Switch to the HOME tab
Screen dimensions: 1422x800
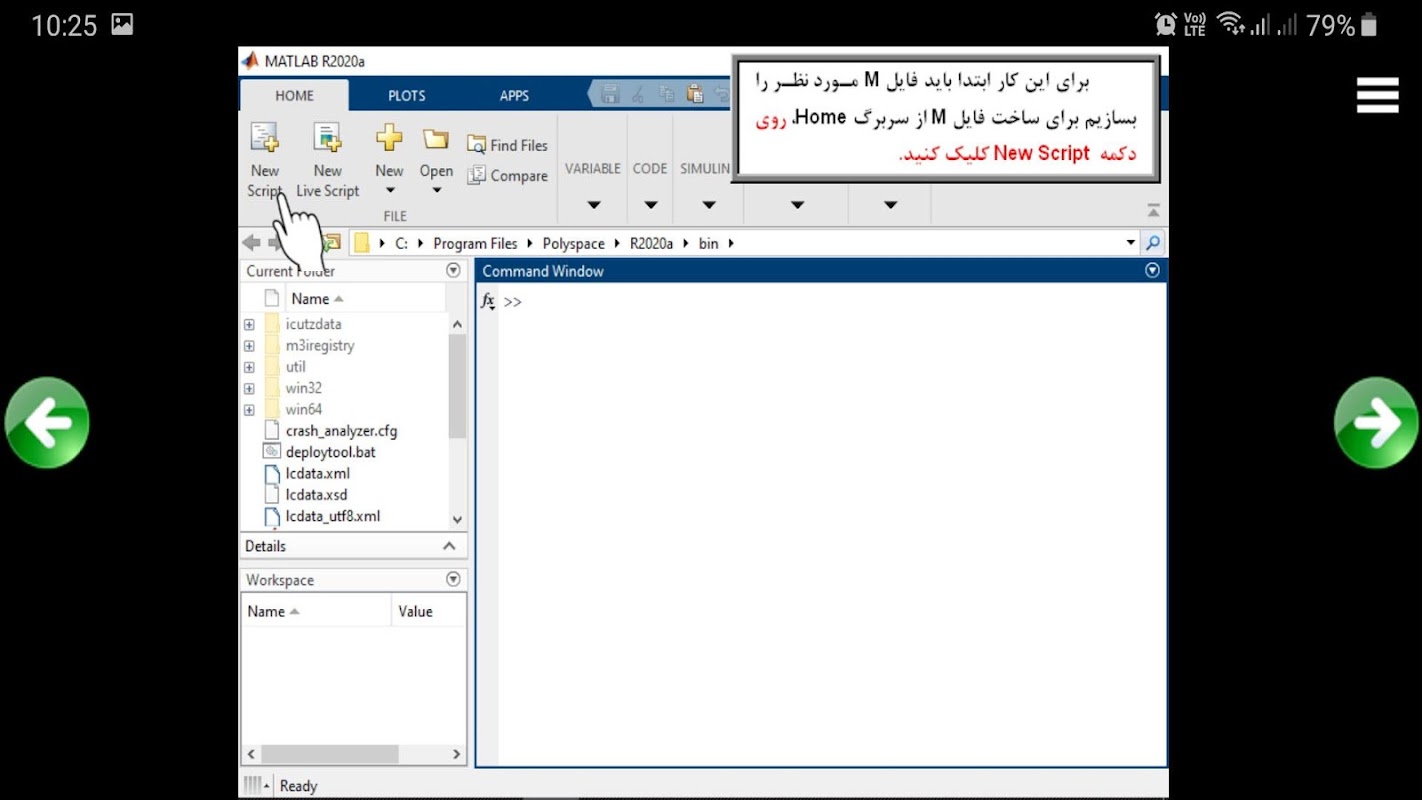point(294,96)
